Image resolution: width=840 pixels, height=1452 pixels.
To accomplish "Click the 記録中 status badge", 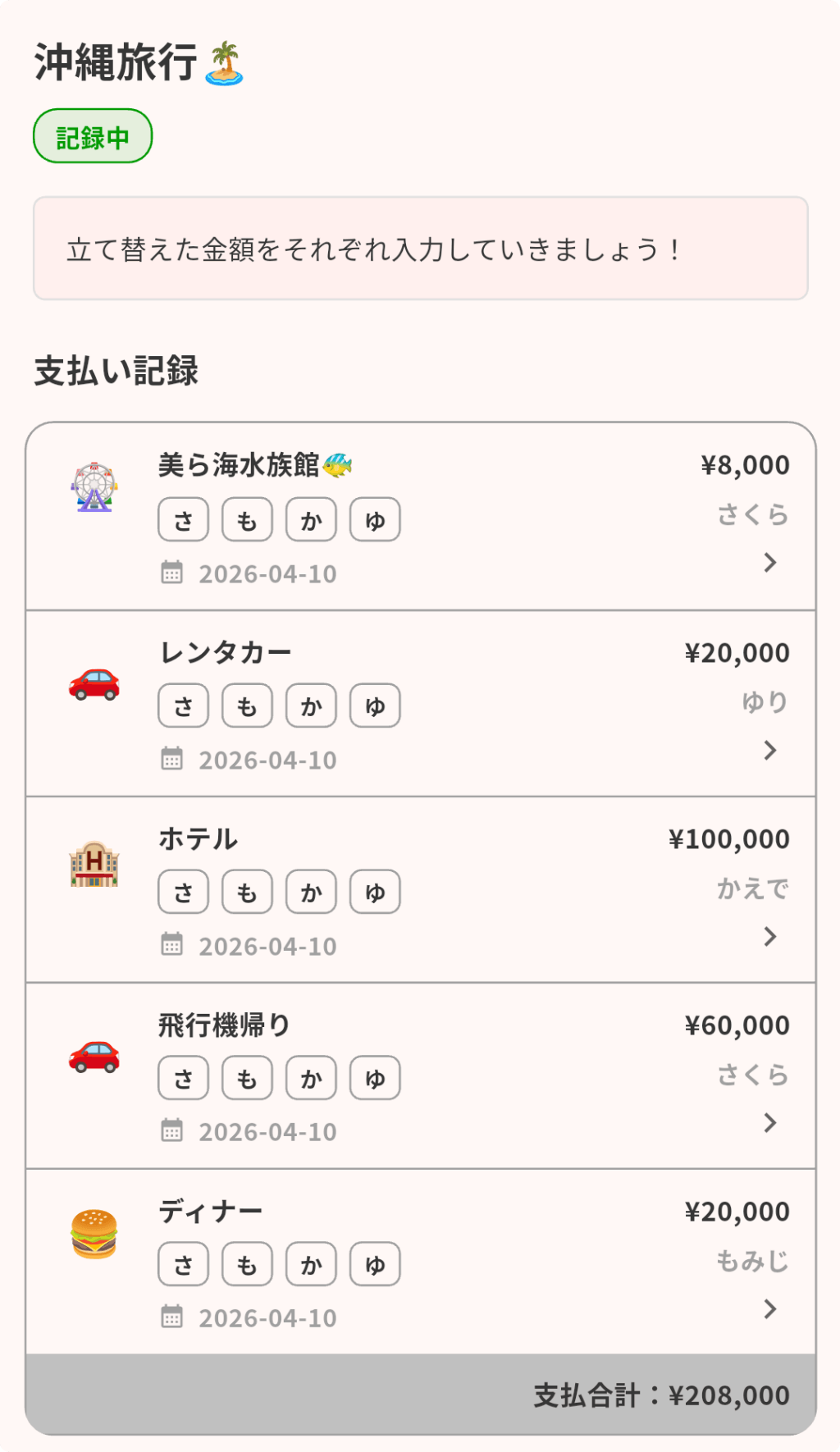I will point(93,136).
